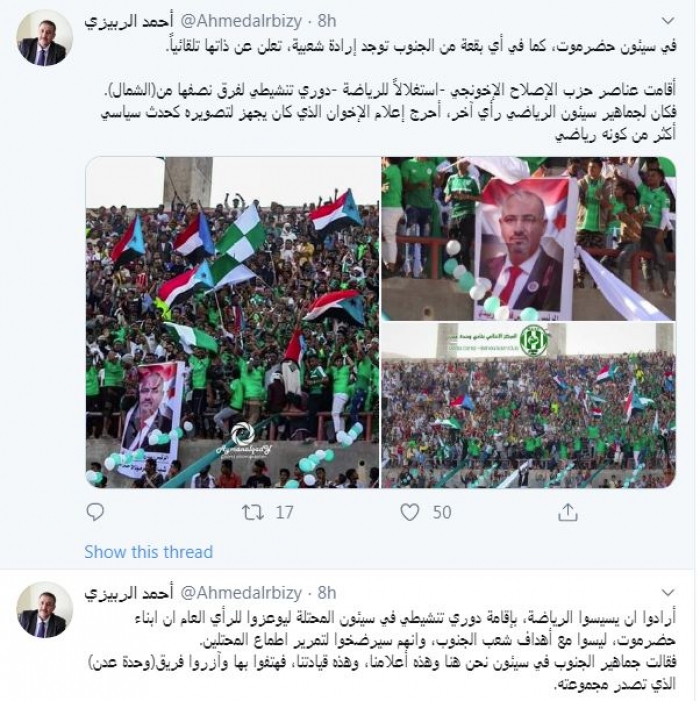Click the second tweet's Arabic text body
The width and height of the screenshot is (700, 701).
tap(383, 650)
